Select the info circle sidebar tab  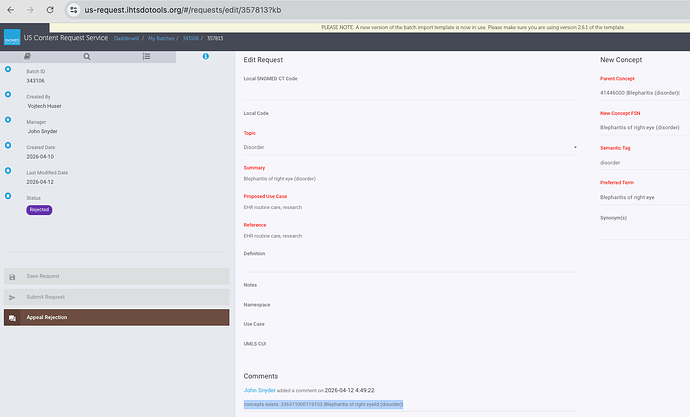[206, 56]
